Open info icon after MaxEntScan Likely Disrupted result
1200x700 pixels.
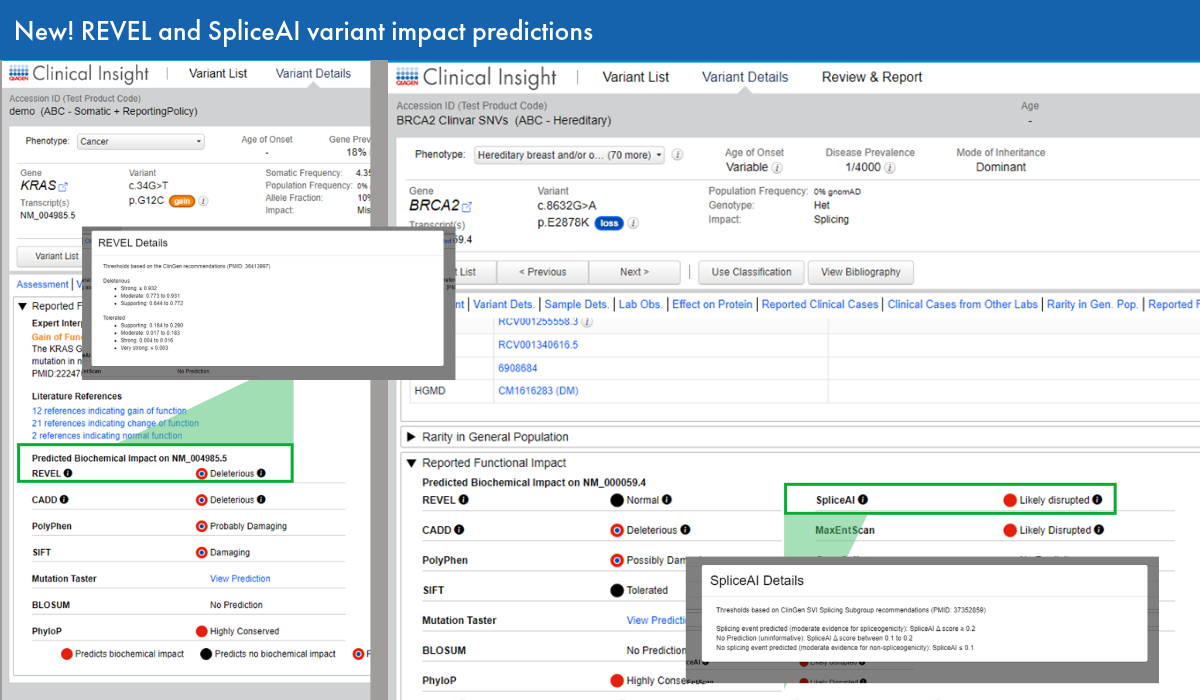coord(1099,530)
